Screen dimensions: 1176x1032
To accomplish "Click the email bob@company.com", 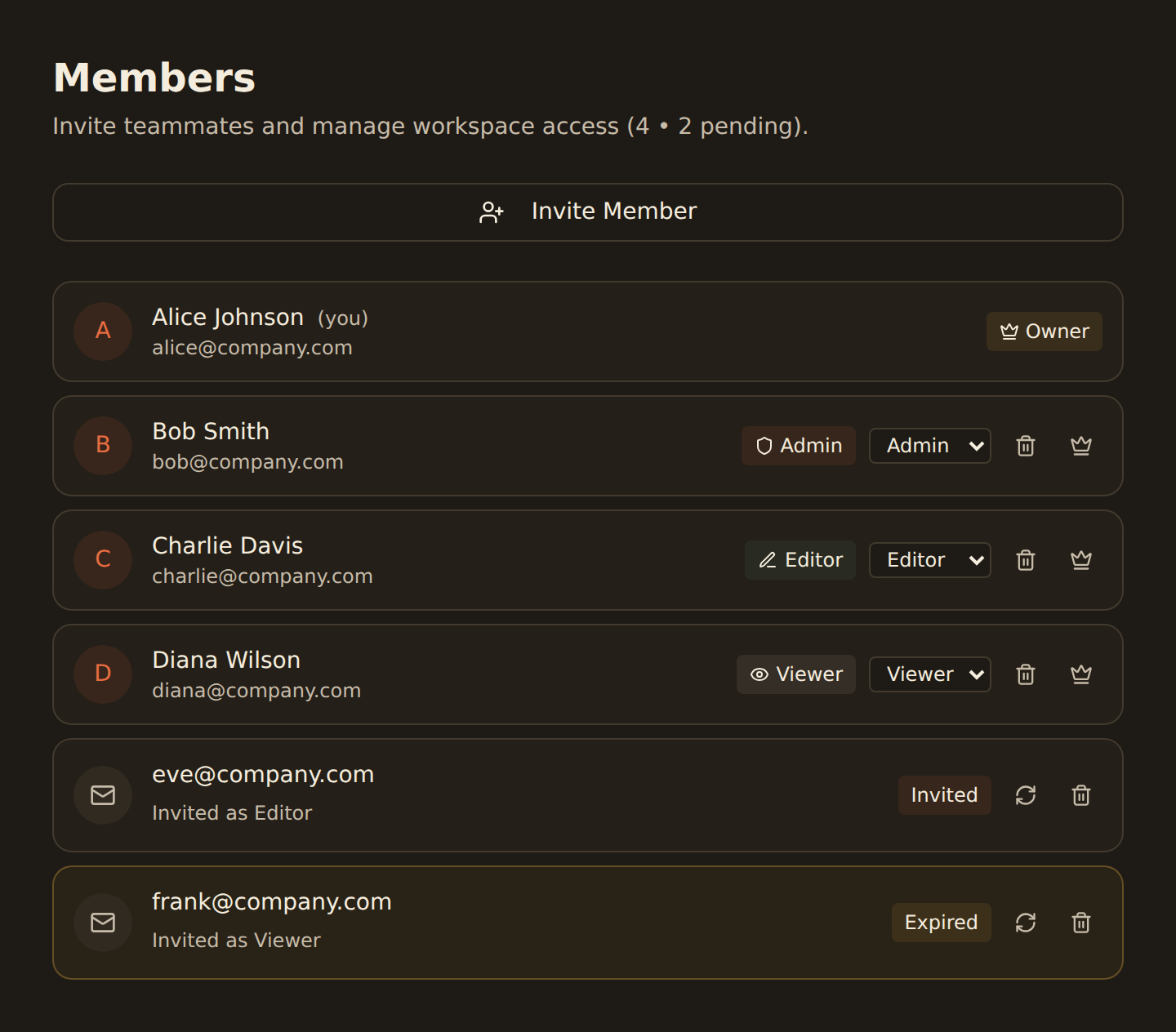I will tap(247, 462).
